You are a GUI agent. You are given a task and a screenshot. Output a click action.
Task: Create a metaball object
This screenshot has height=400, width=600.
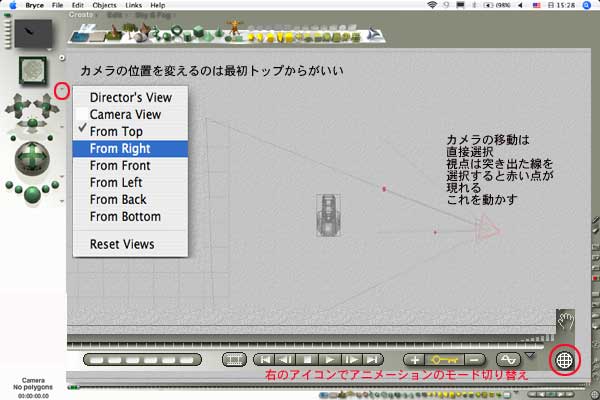tap(157, 34)
